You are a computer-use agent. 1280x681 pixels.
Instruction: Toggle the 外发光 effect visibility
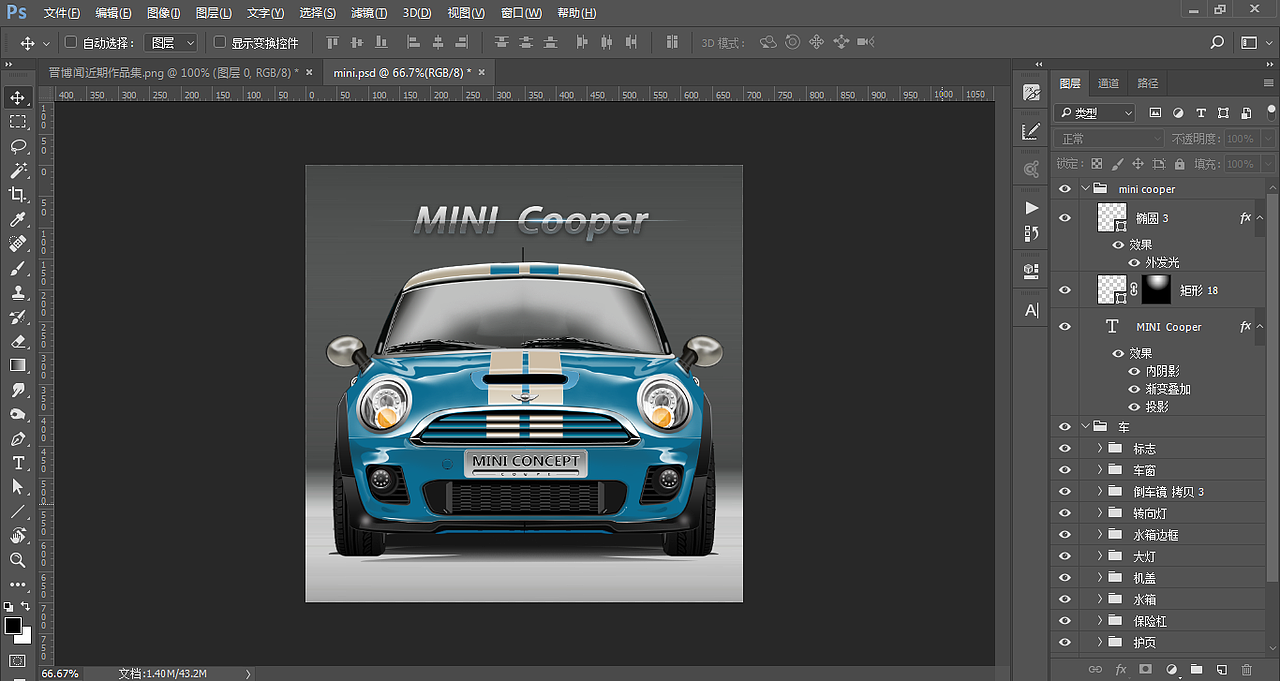[x=1135, y=262]
